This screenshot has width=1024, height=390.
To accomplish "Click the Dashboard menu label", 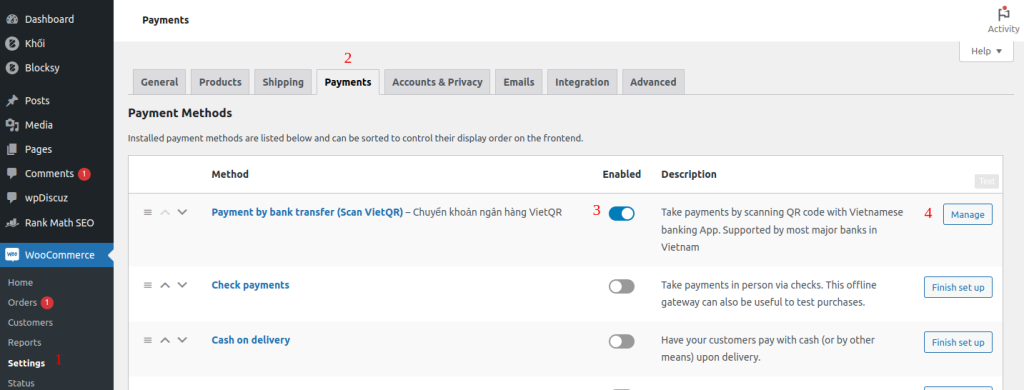I will [x=49, y=19].
